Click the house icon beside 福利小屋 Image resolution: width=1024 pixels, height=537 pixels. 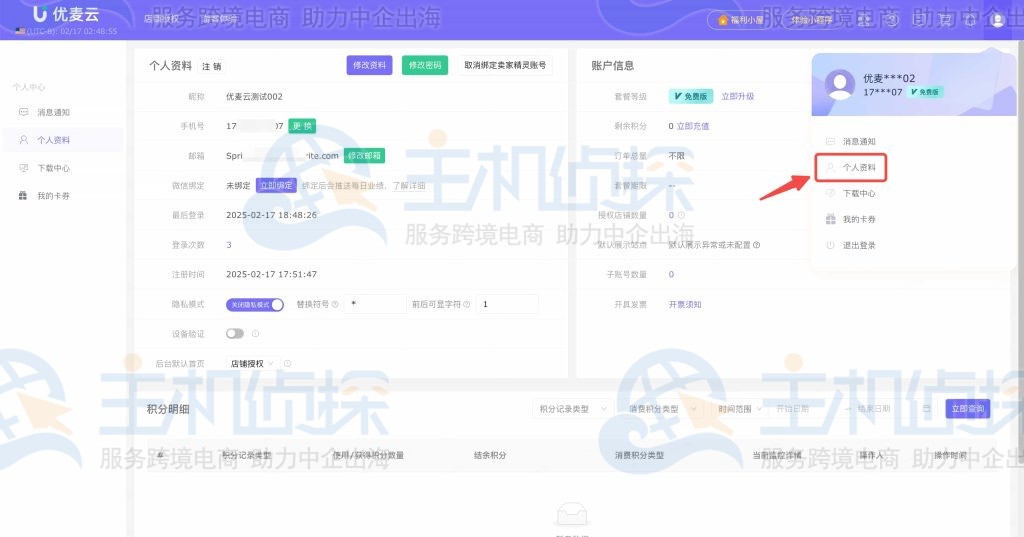click(722, 20)
